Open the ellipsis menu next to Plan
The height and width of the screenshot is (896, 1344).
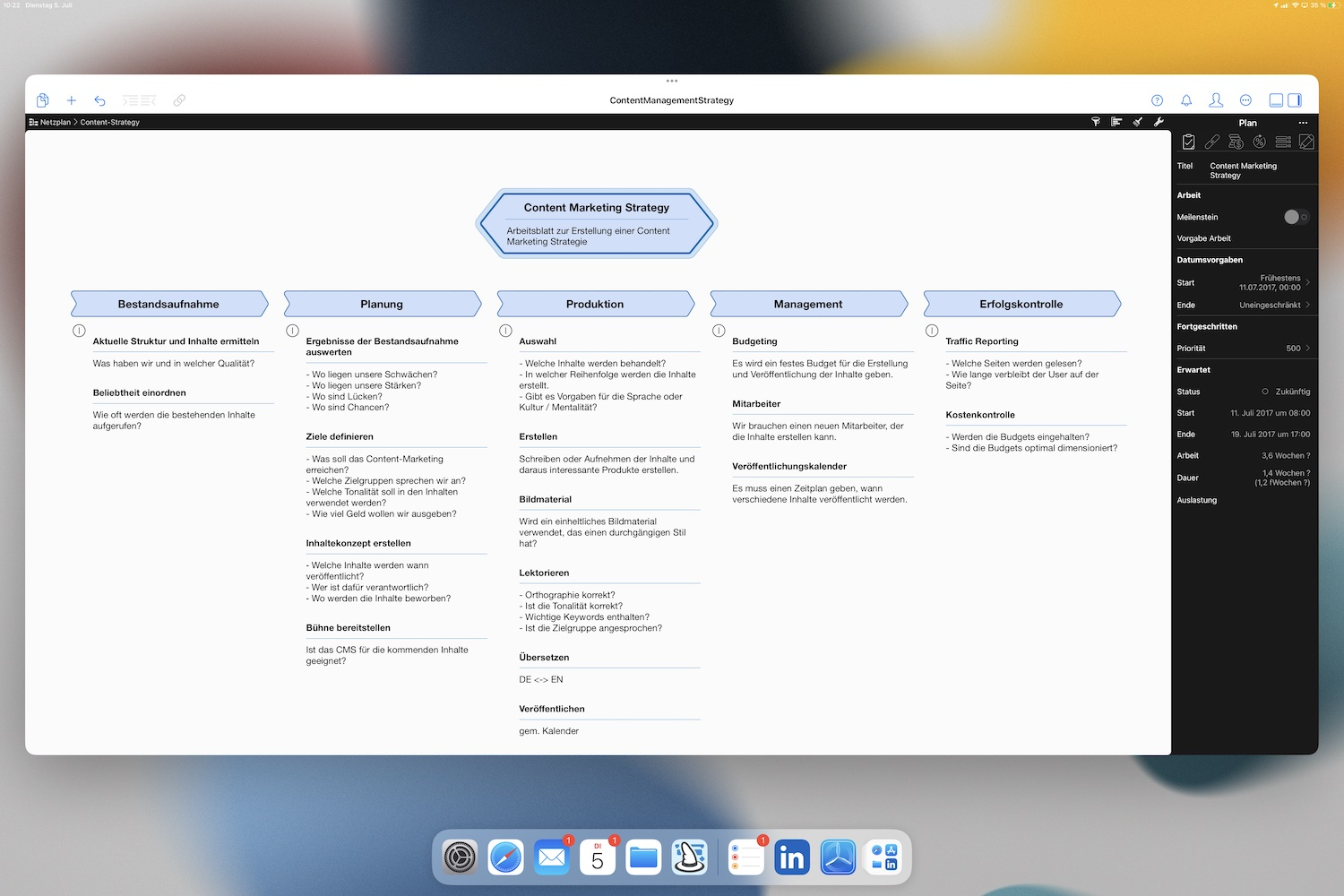tap(1304, 123)
